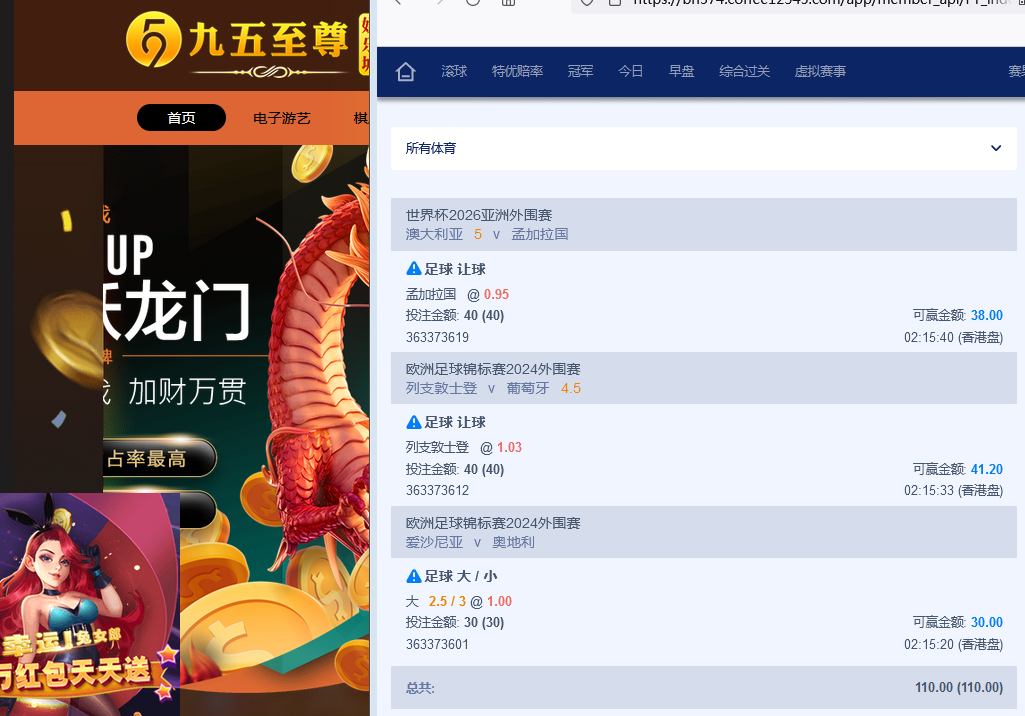
Task: Open the 综合过关 tab
Action: pyautogui.click(x=744, y=71)
